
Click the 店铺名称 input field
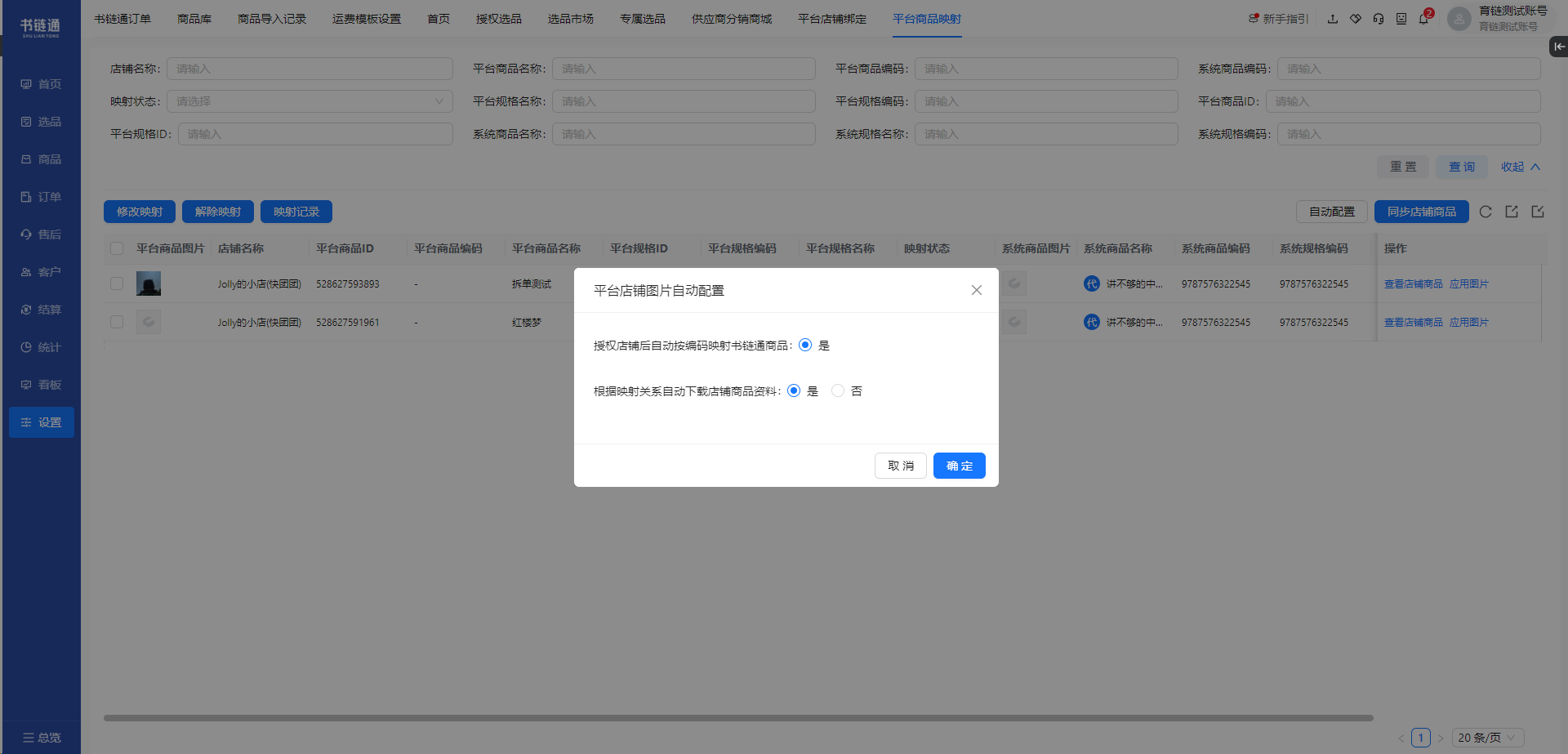point(310,69)
